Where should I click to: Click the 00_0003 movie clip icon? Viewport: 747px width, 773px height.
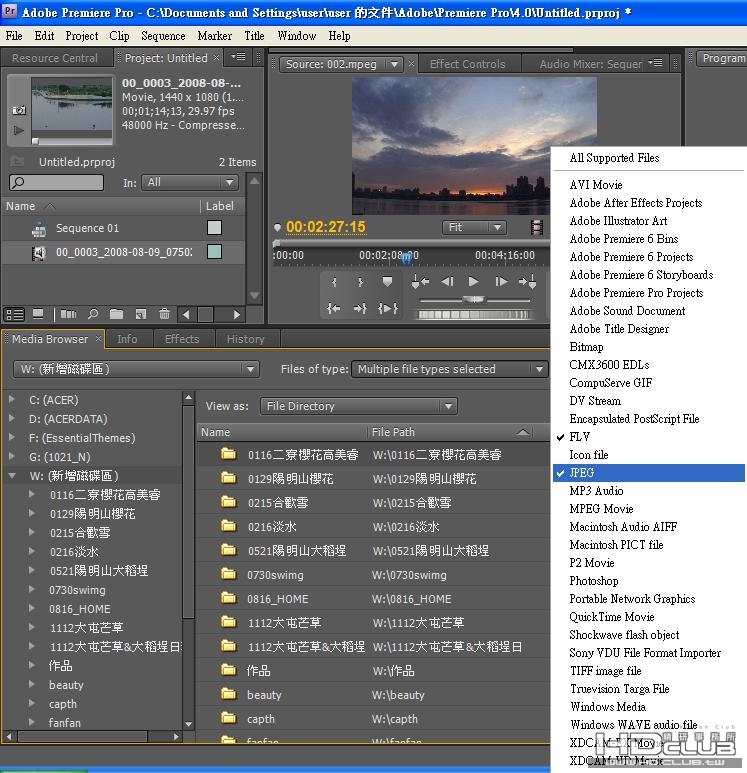[39, 253]
